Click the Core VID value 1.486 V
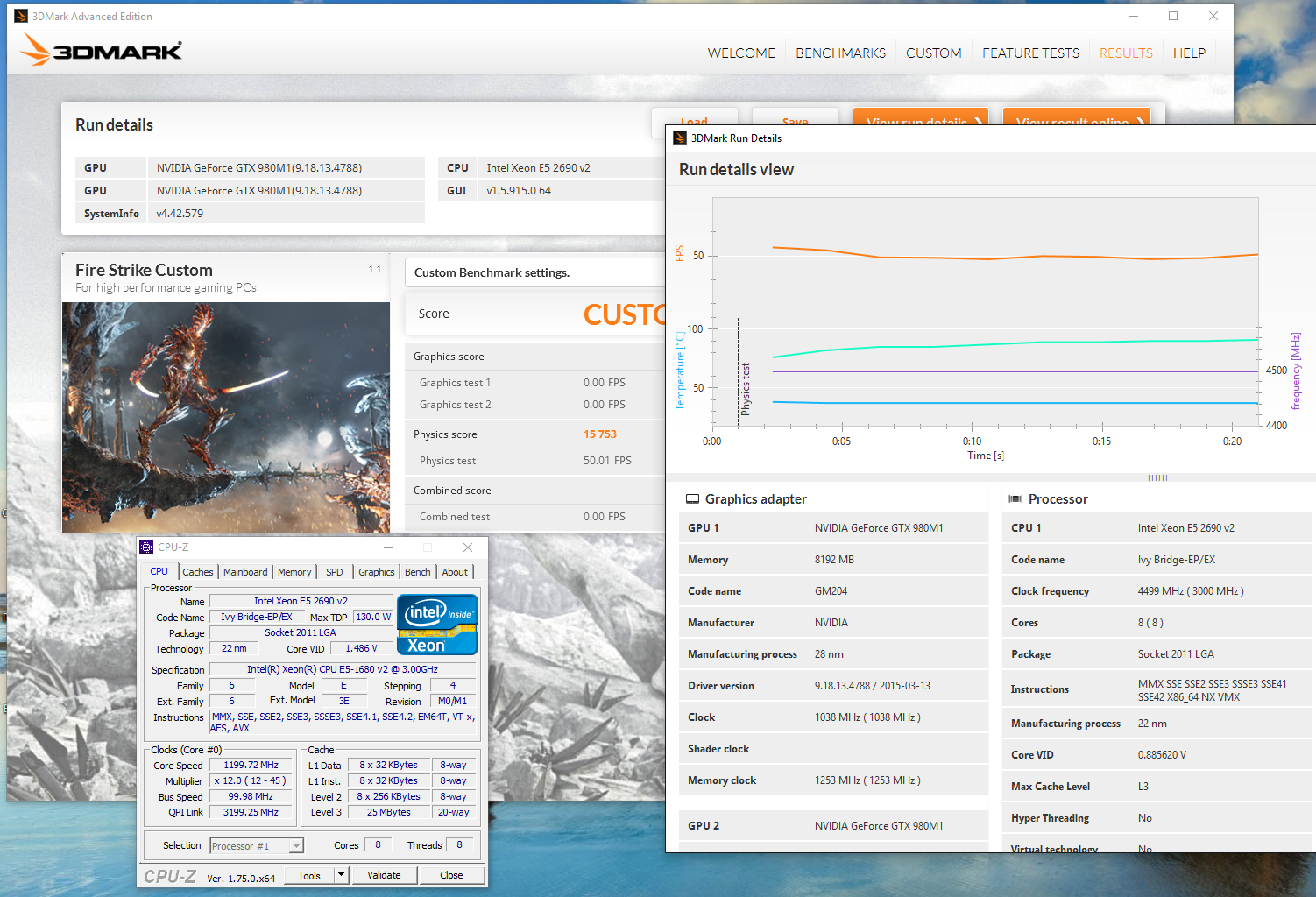The width and height of the screenshot is (1316, 897). [x=361, y=648]
